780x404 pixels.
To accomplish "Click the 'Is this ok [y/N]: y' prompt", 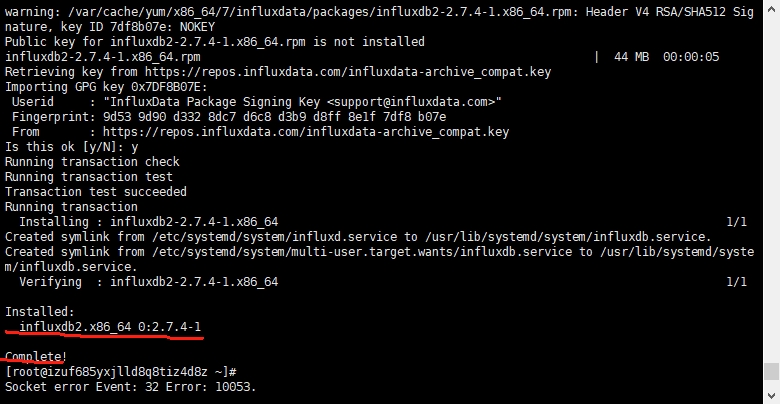I will [72, 147].
